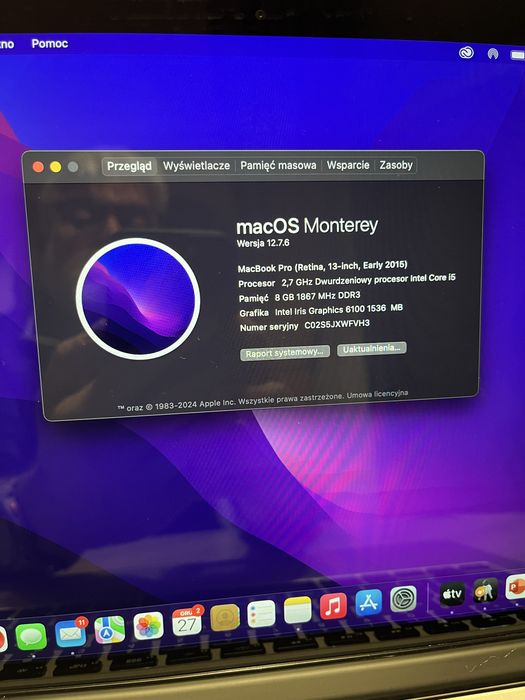Open Keychain Access icon in the Dock
Viewport: 525px width, 700px height.
485,590
